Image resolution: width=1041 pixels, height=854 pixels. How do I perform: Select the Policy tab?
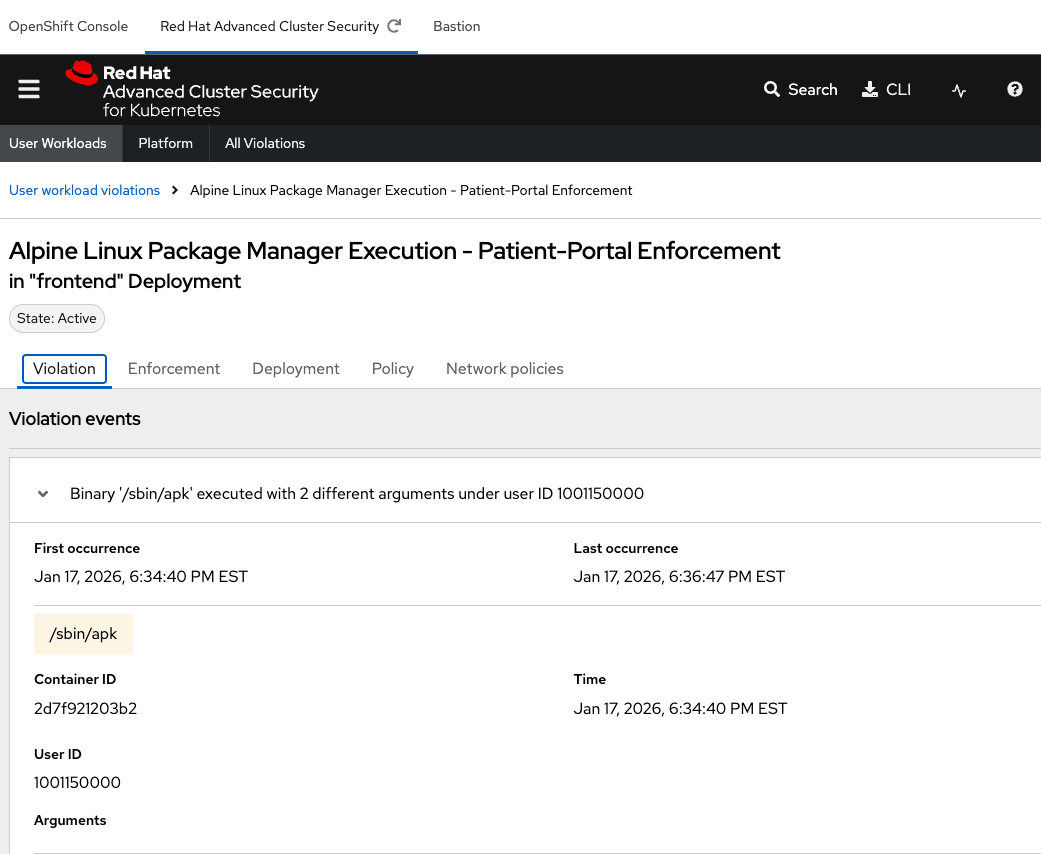(x=392, y=369)
